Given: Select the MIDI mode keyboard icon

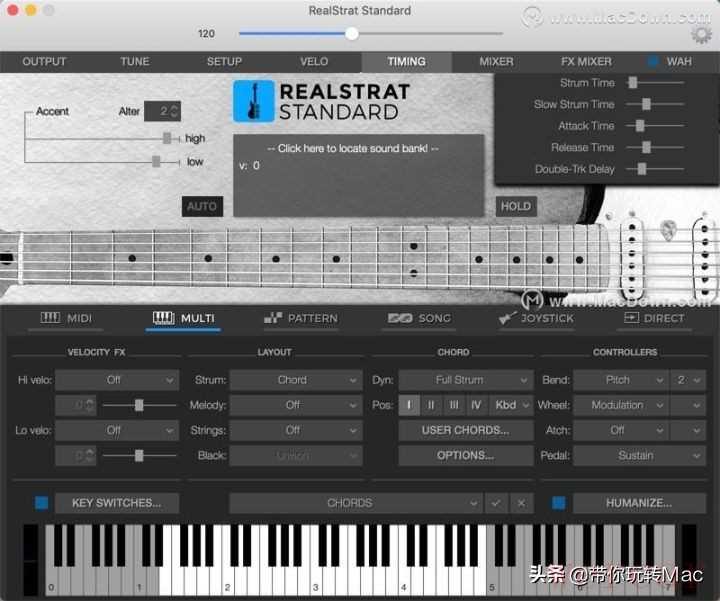Looking at the screenshot, I should pos(50,318).
